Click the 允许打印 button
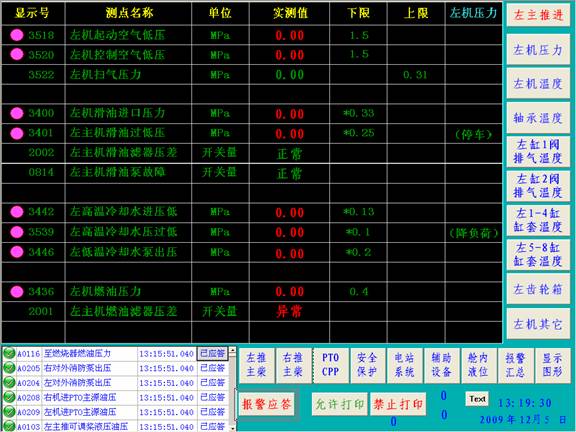Screen dimensions: 576x432 click(340, 404)
